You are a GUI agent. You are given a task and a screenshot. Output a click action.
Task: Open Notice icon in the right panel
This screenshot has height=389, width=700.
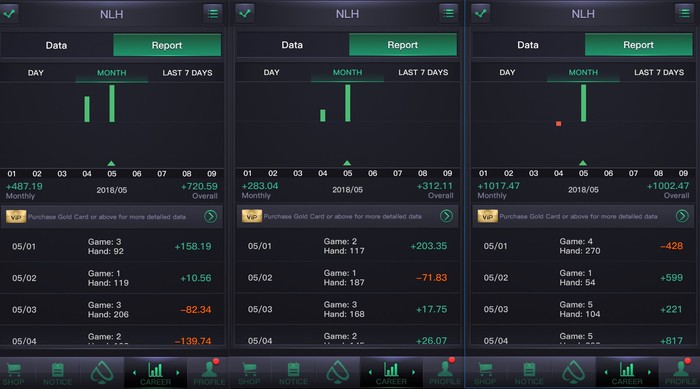[x=529, y=370]
